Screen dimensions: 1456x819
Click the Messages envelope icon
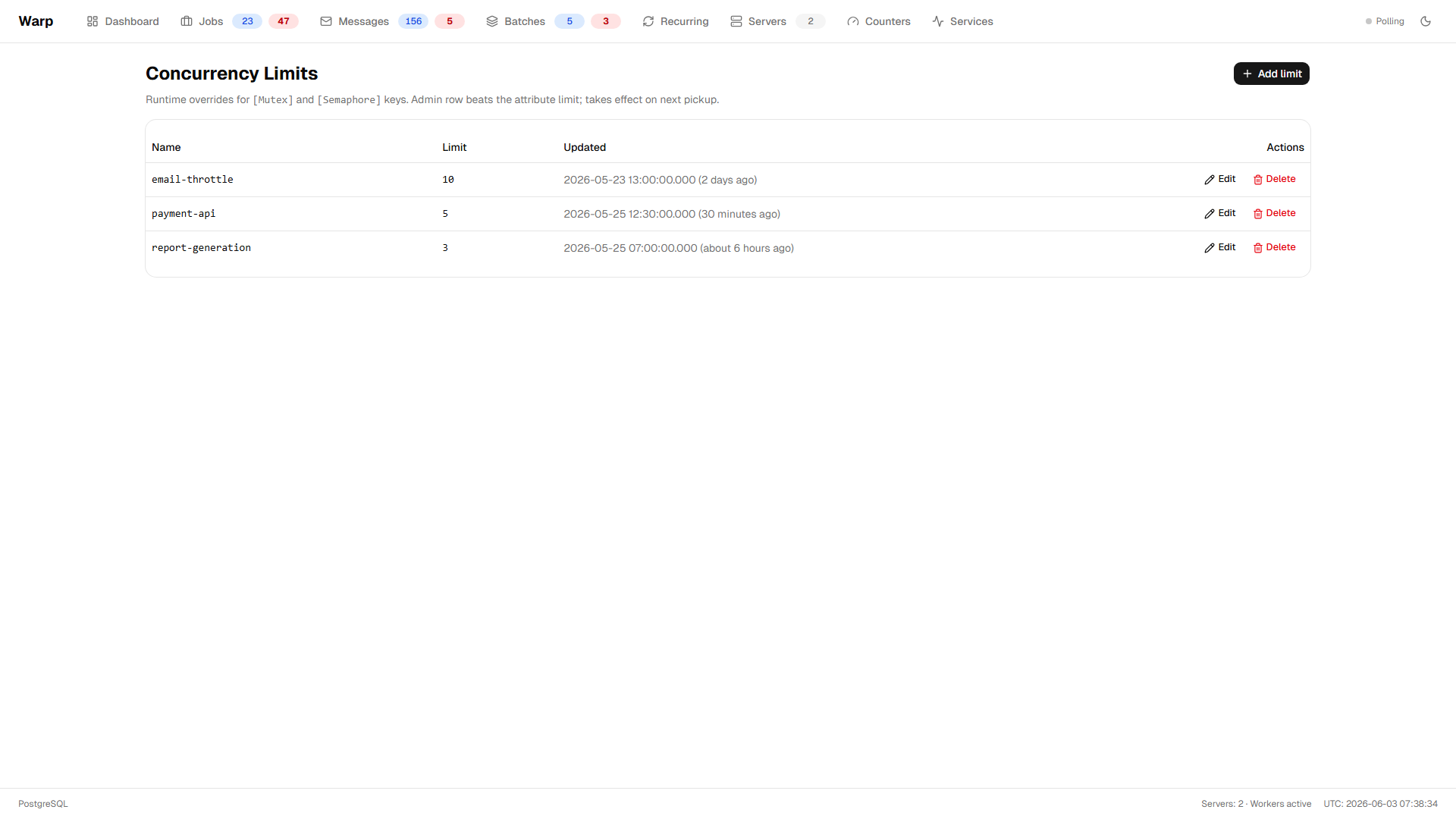(x=326, y=21)
